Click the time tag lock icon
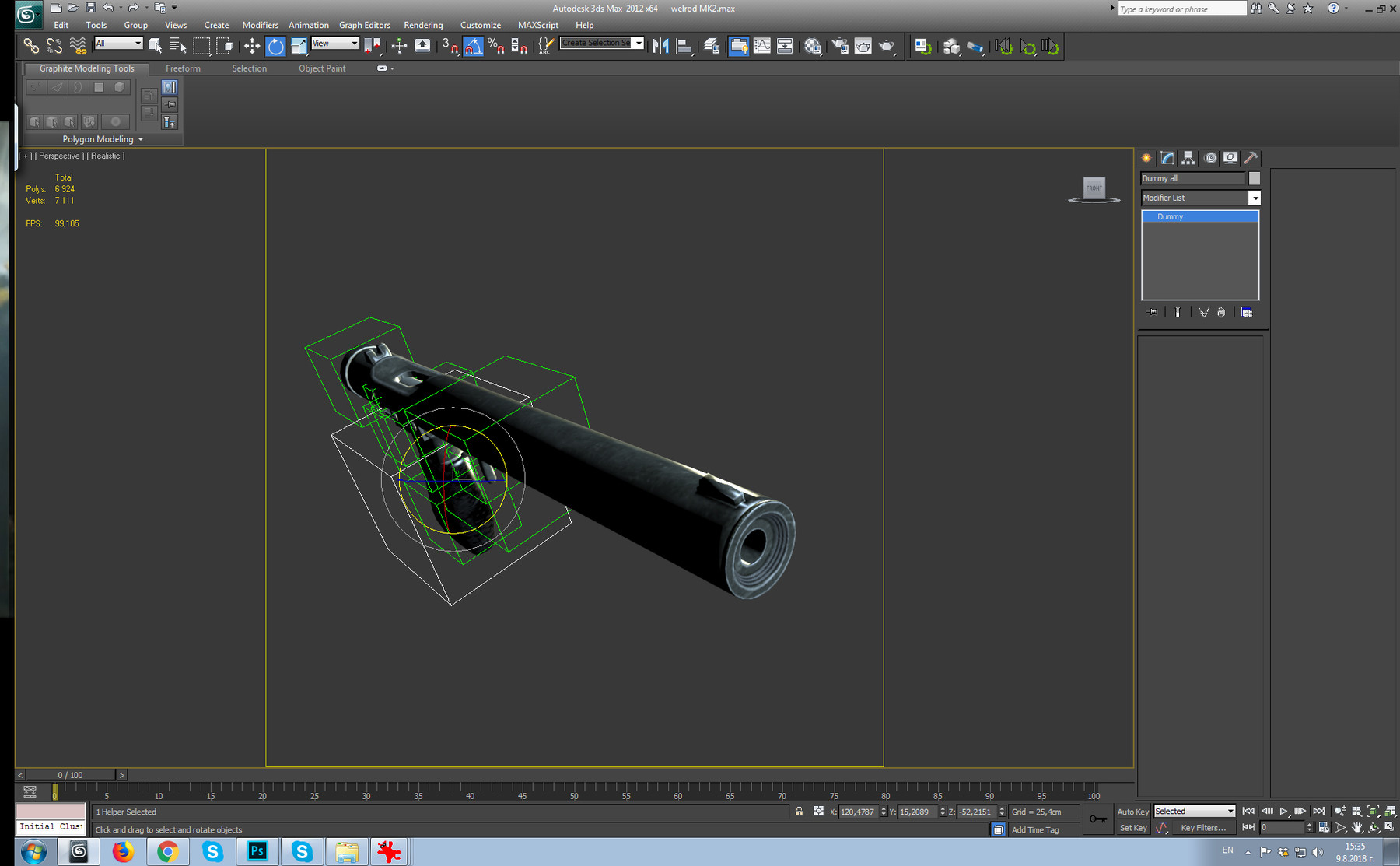Viewport: 1400px width, 866px height. 998,829
